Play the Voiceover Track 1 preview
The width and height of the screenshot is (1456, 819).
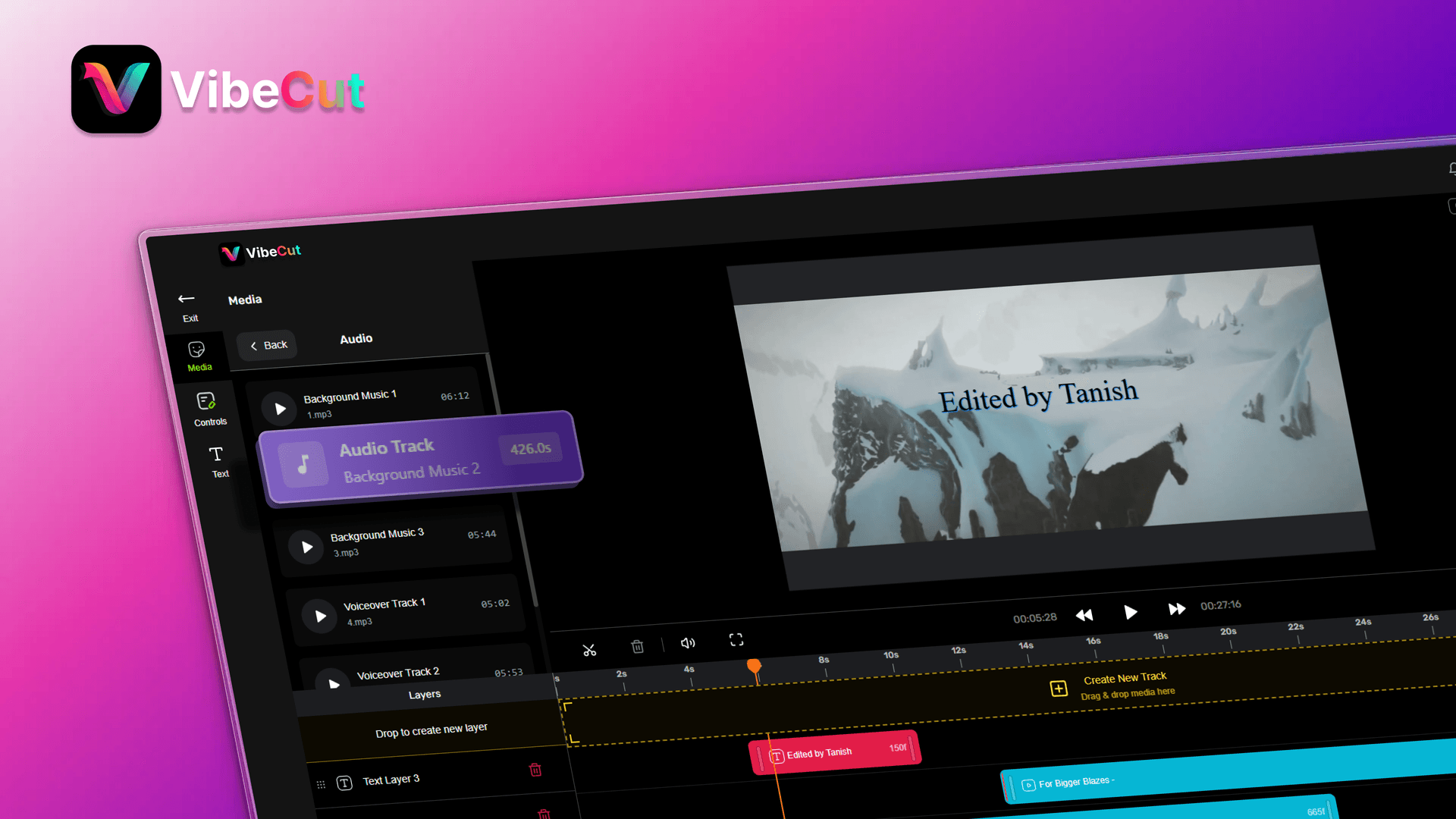click(320, 617)
